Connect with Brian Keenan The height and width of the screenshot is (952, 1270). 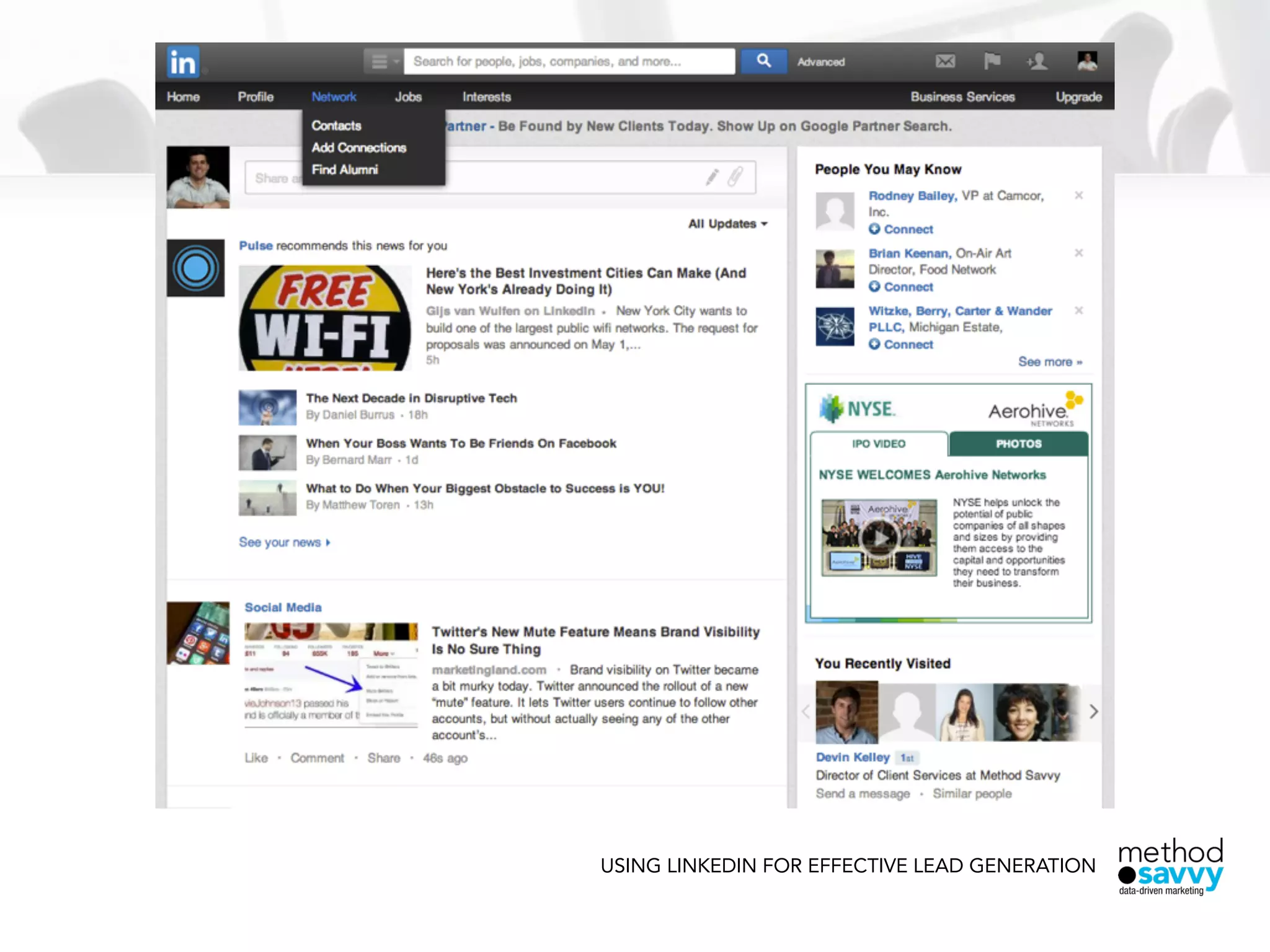[900, 287]
